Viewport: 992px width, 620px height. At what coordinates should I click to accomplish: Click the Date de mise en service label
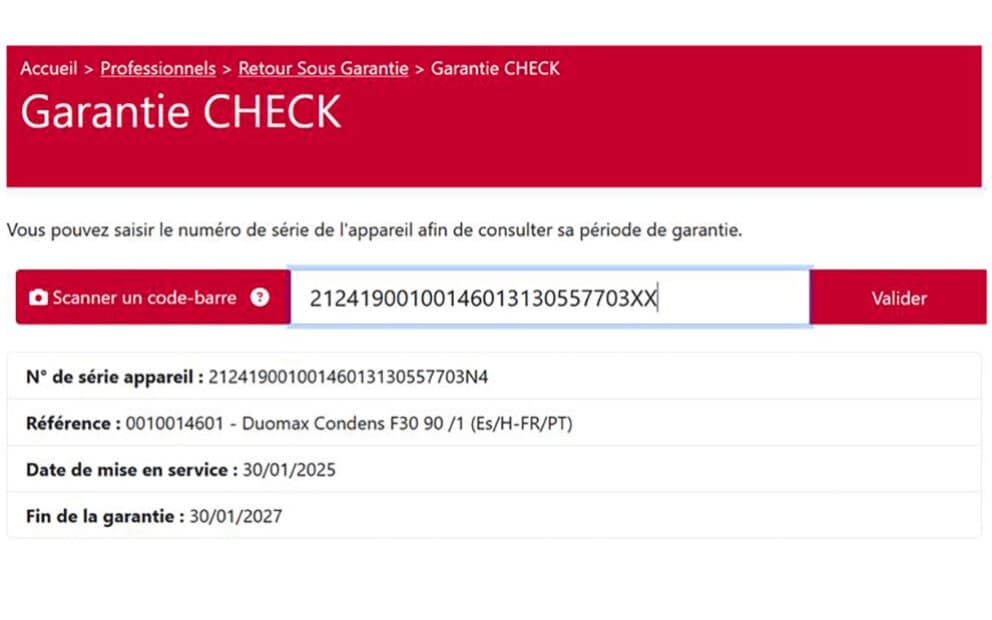[x=132, y=470]
